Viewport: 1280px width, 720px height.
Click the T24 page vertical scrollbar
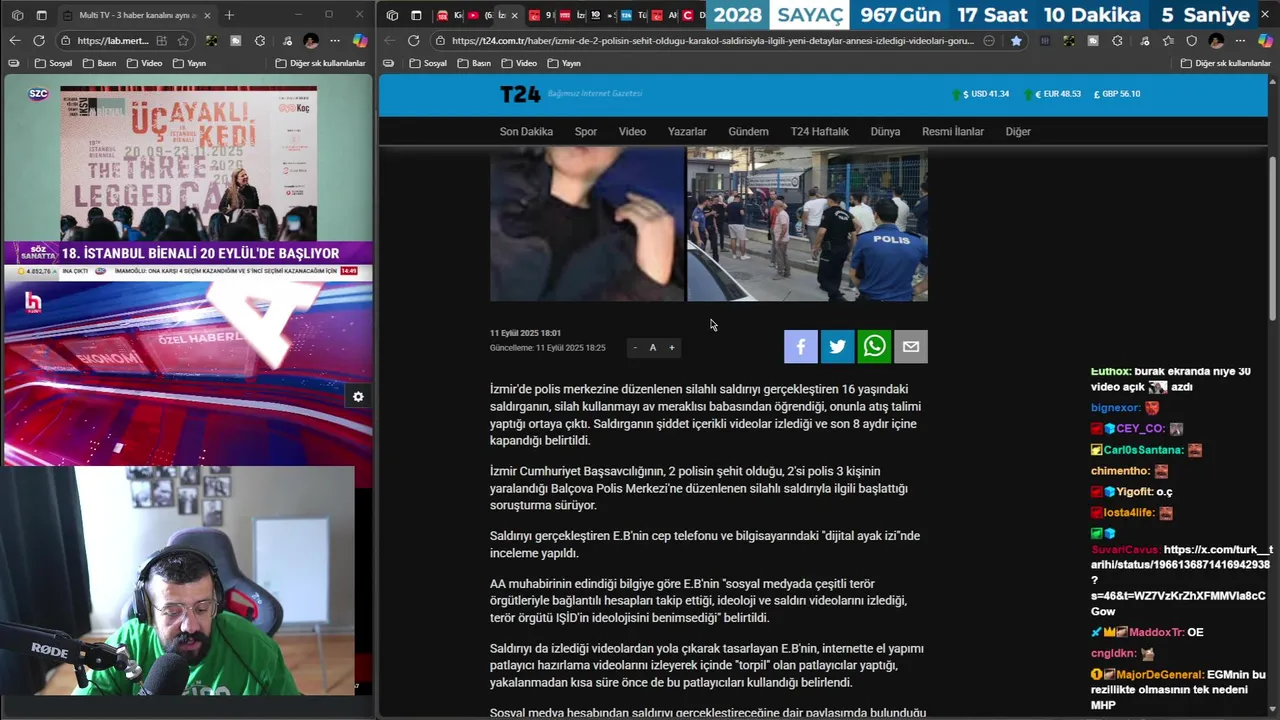1273,240
